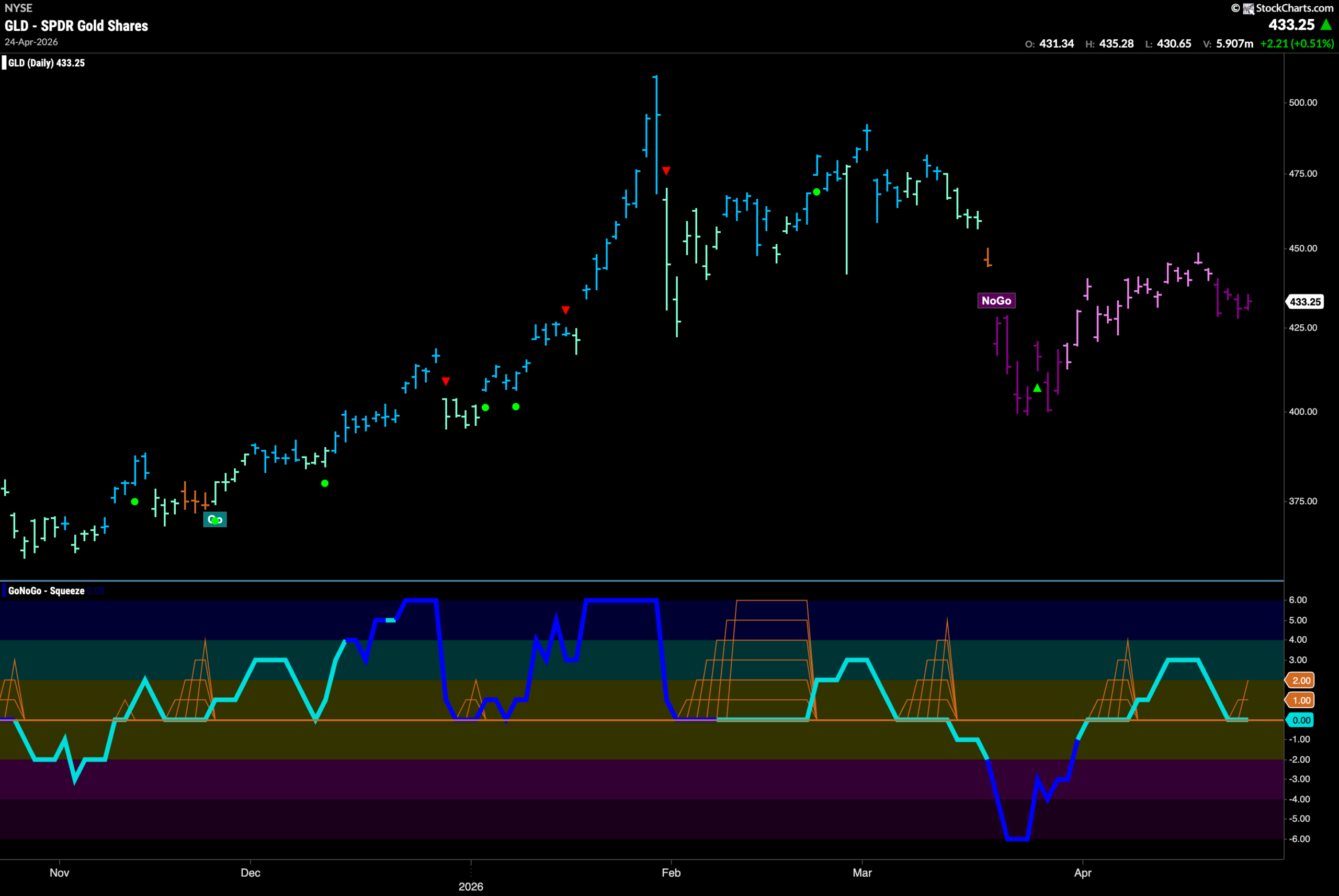The width and height of the screenshot is (1339, 896).
Task: Click the red down-triangle near mid-January bars
Action: pyautogui.click(x=565, y=310)
